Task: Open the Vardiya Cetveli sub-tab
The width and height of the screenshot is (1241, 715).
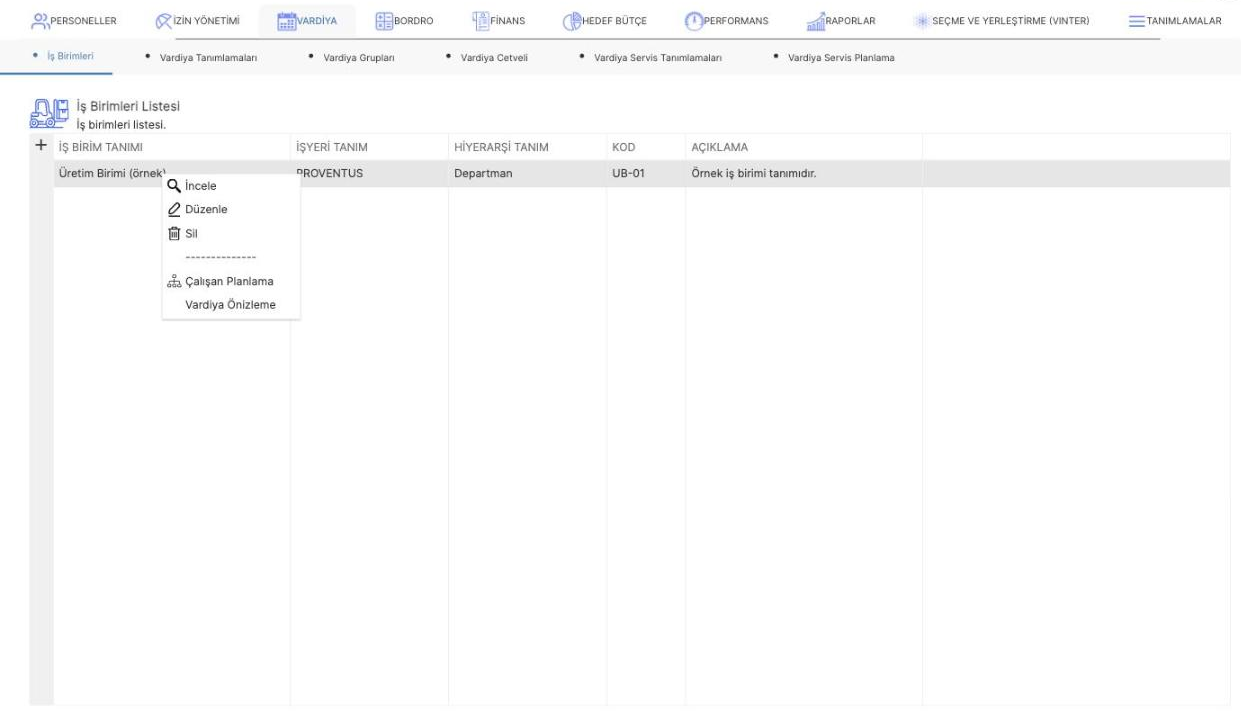Action: click(x=492, y=57)
